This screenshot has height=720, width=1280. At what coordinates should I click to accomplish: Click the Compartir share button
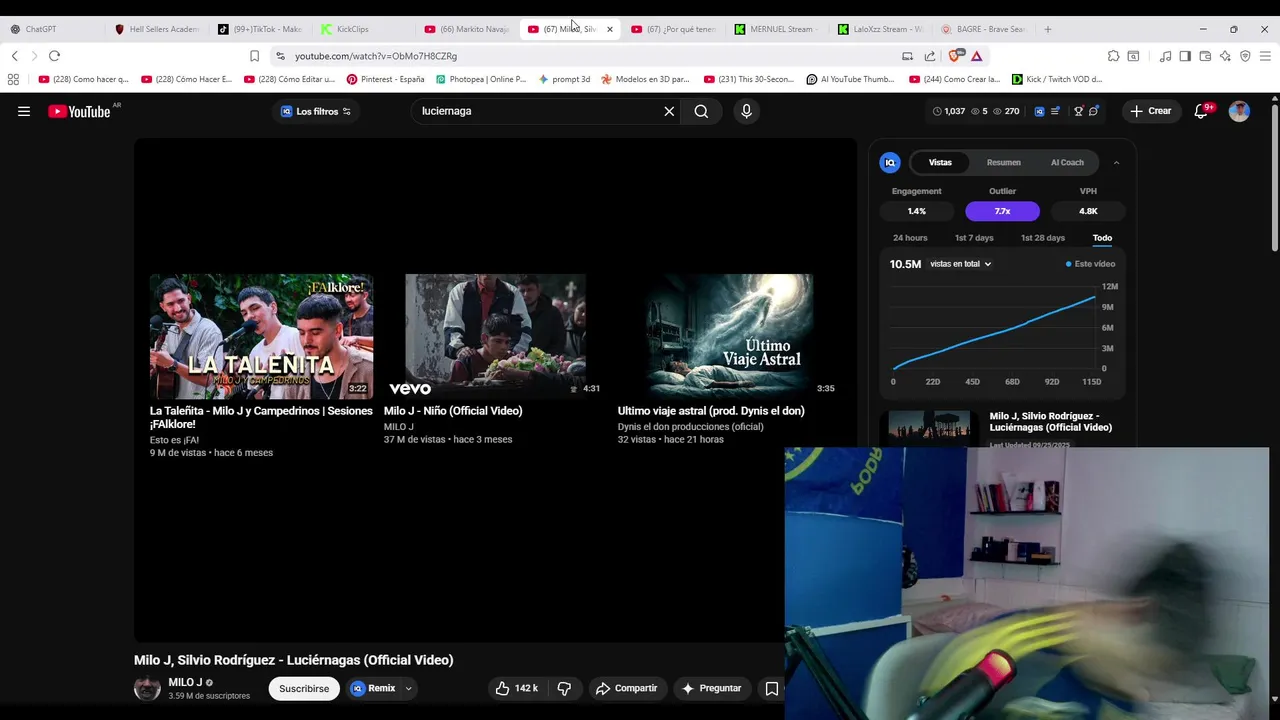626,688
